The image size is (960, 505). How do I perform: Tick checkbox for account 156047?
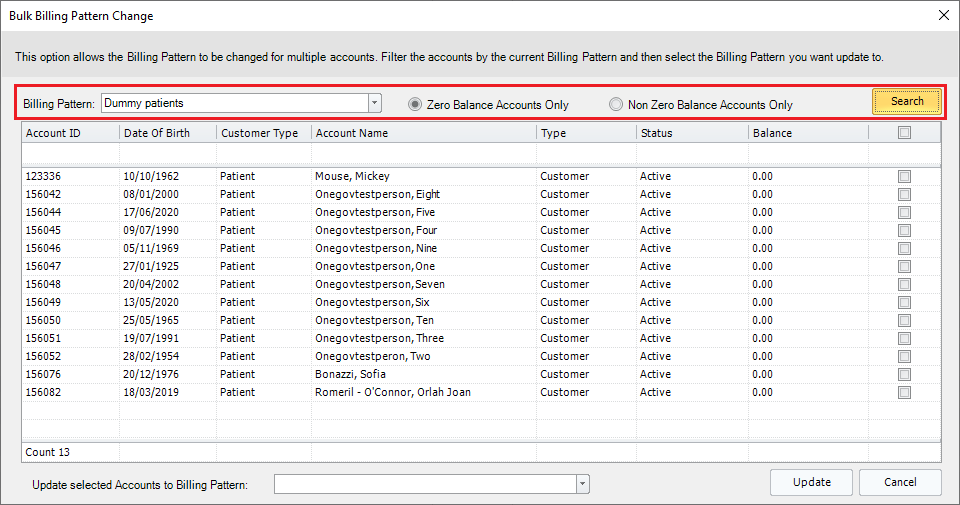tap(904, 267)
